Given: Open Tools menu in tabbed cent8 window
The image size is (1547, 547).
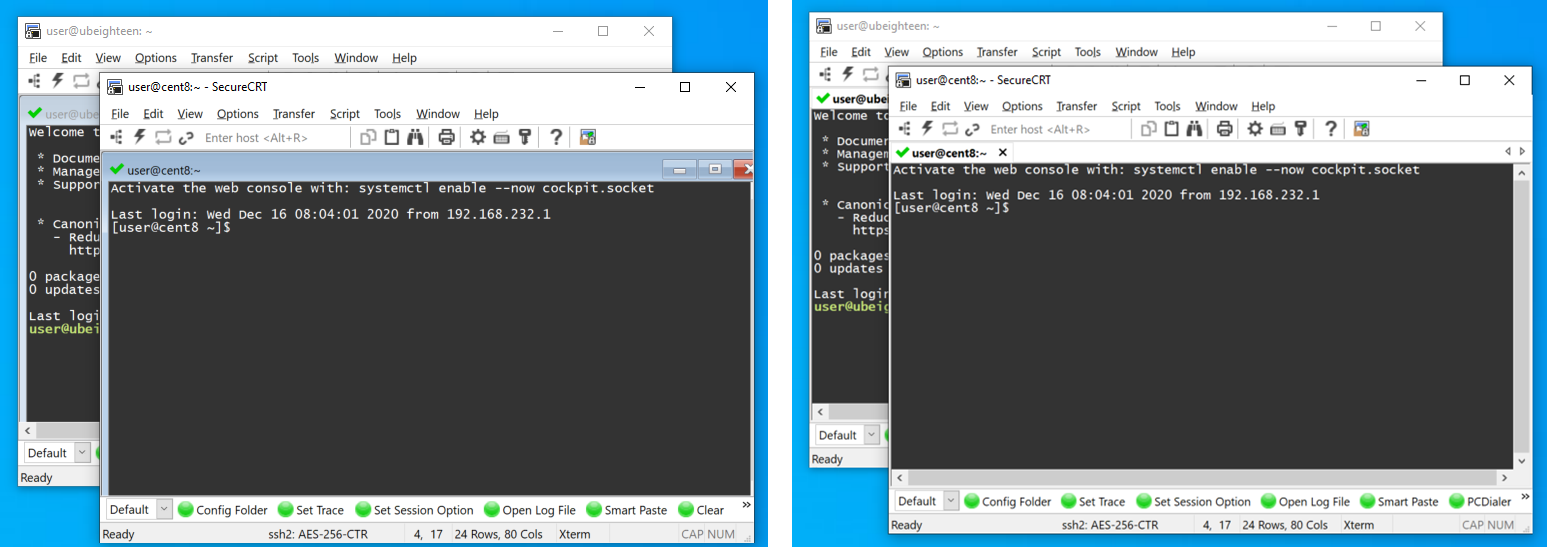Looking at the screenshot, I should (1167, 106).
